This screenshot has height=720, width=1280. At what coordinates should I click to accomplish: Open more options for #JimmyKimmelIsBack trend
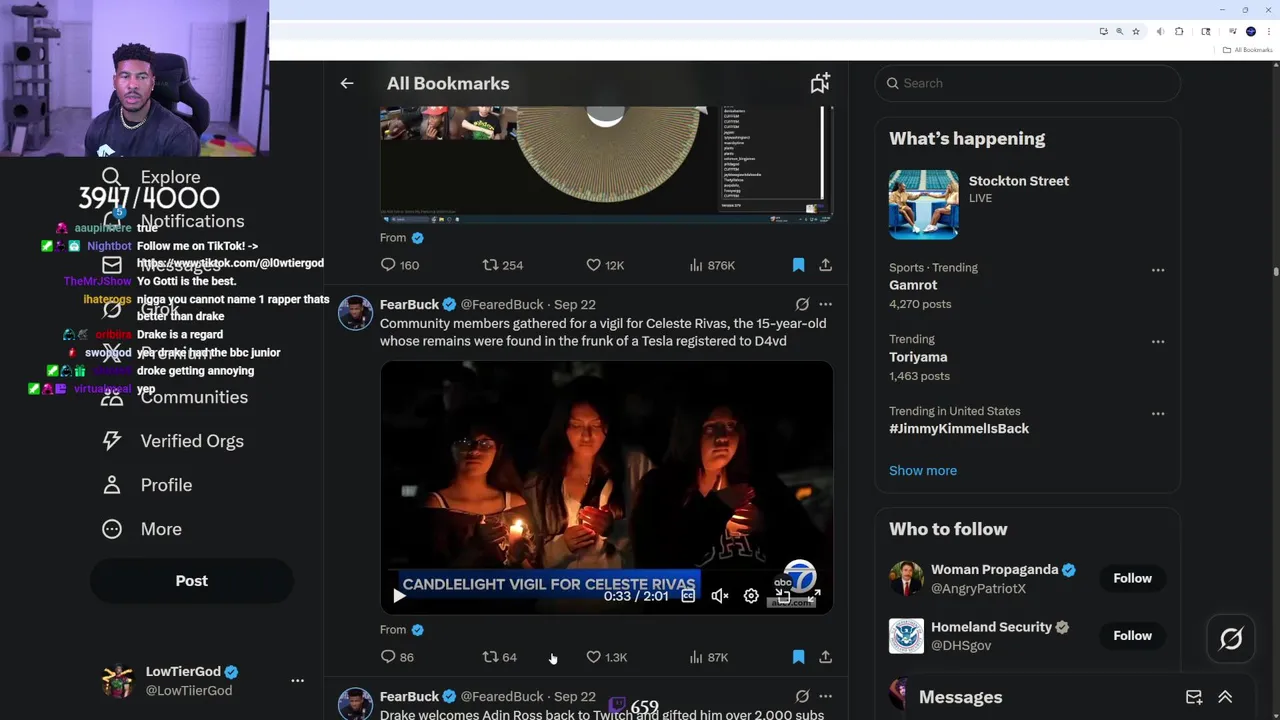pyautogui.click(x=1157, y=414)
